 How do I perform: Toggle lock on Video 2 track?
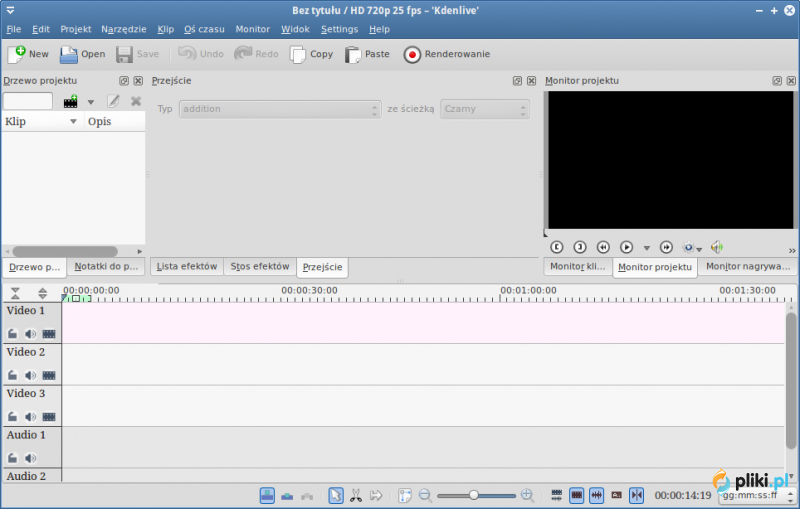12,375
